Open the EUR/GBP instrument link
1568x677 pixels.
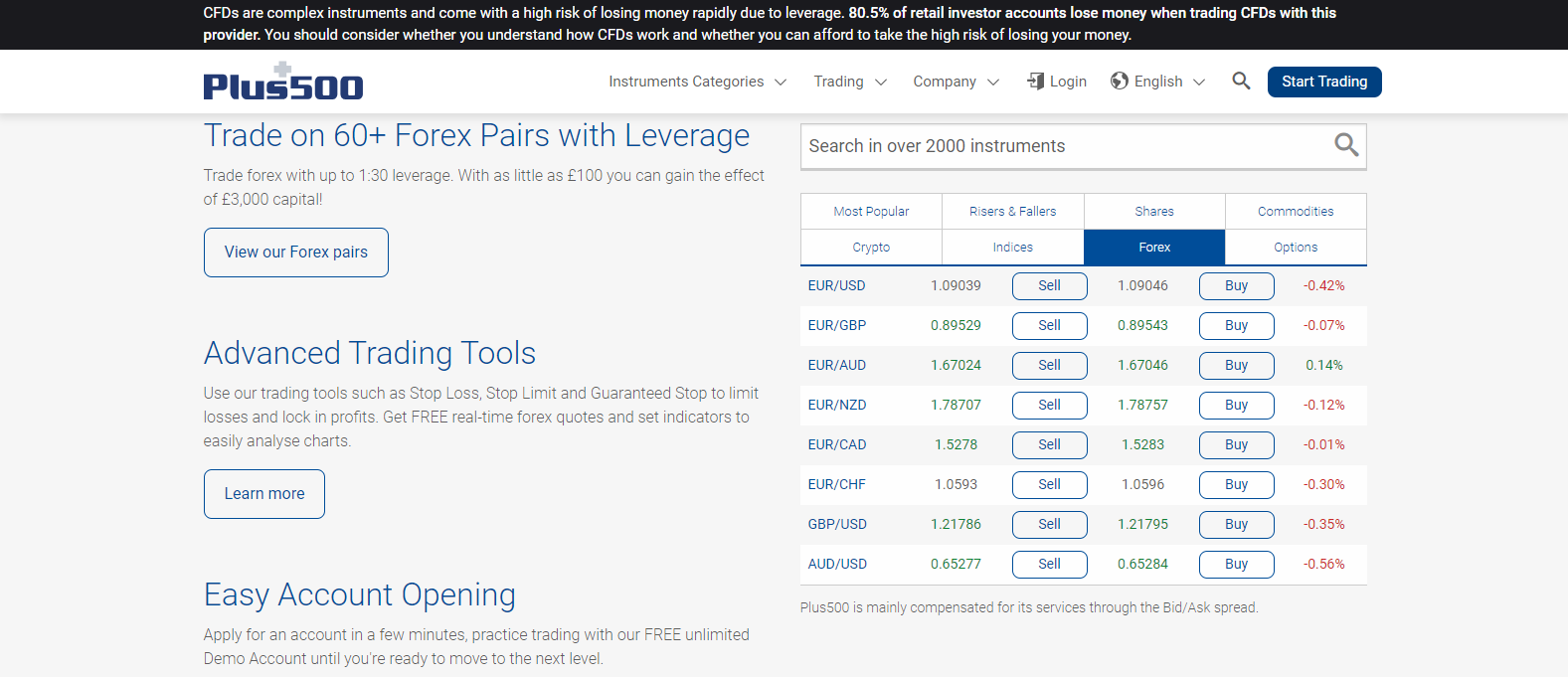click(x=837, y=325)
